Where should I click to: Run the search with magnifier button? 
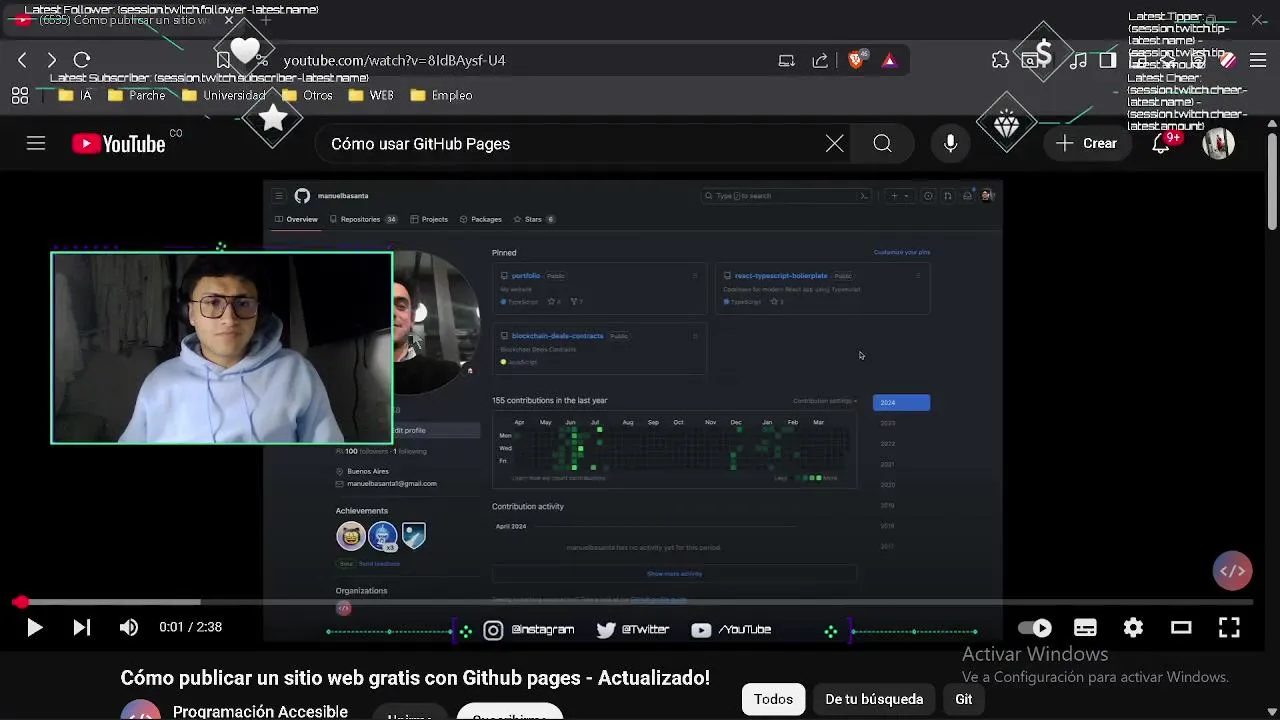(x=882, y=144)
